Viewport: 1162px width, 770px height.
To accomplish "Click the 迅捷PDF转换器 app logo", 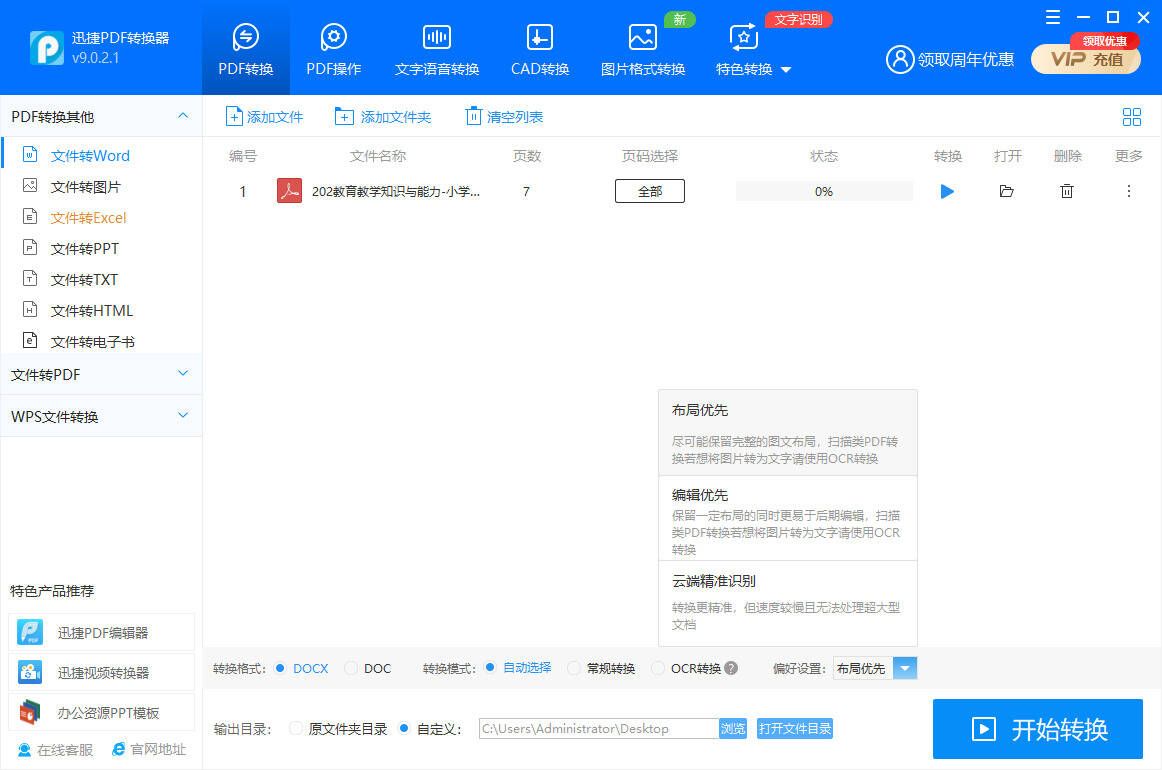I will tap(46, 47).
